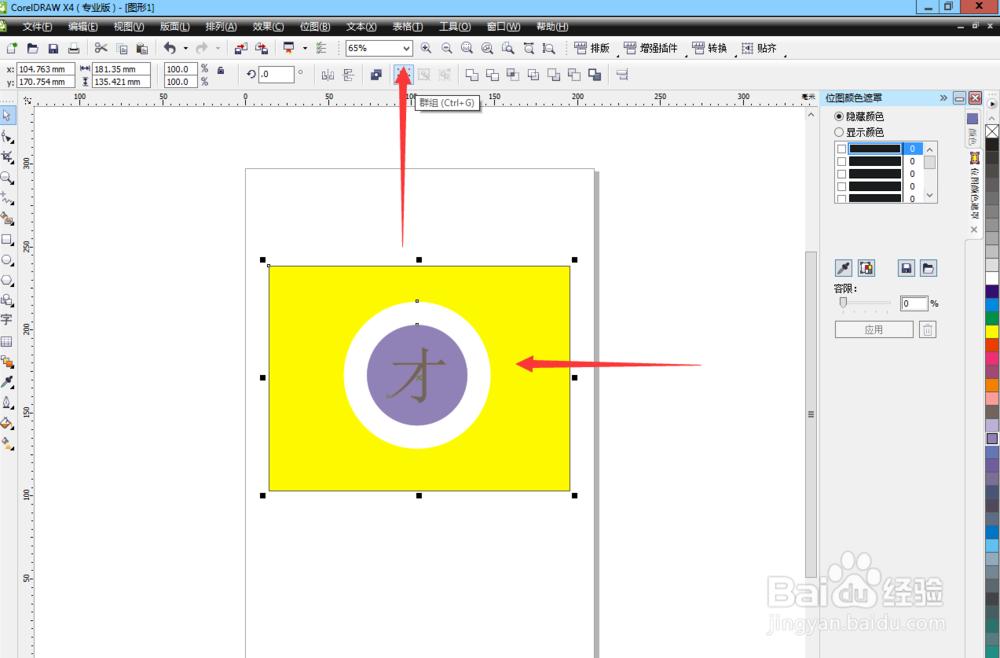Click the color palette up arrow
Screen dimensions: 1000x658
992,118
